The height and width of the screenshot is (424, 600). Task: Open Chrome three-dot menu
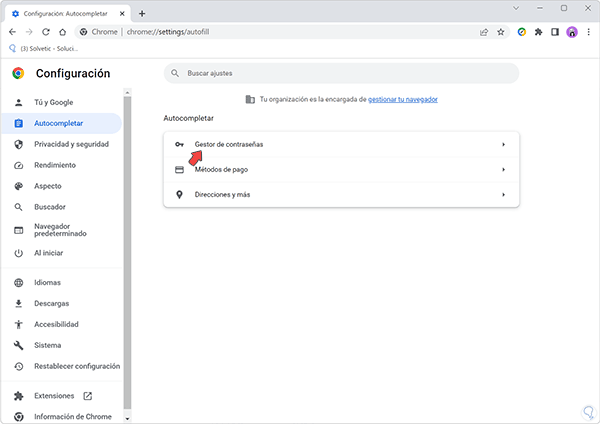588,32
